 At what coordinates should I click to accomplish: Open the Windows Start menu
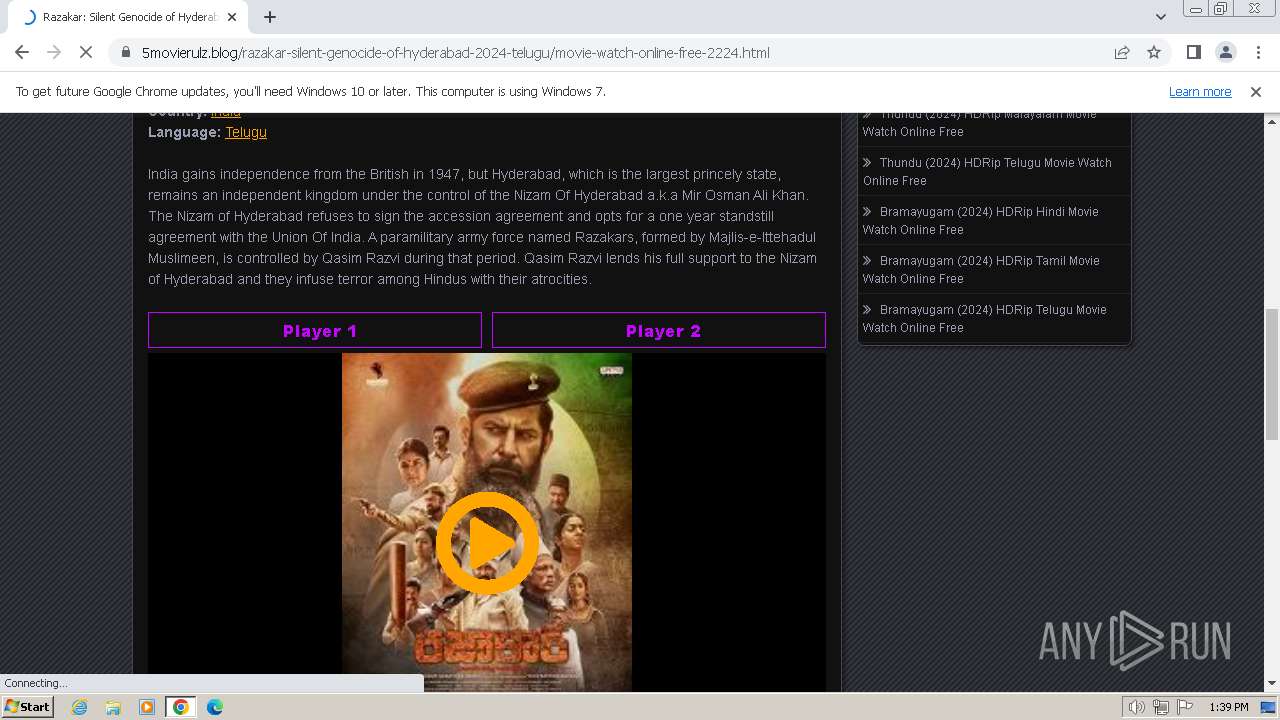click(28, 707)
